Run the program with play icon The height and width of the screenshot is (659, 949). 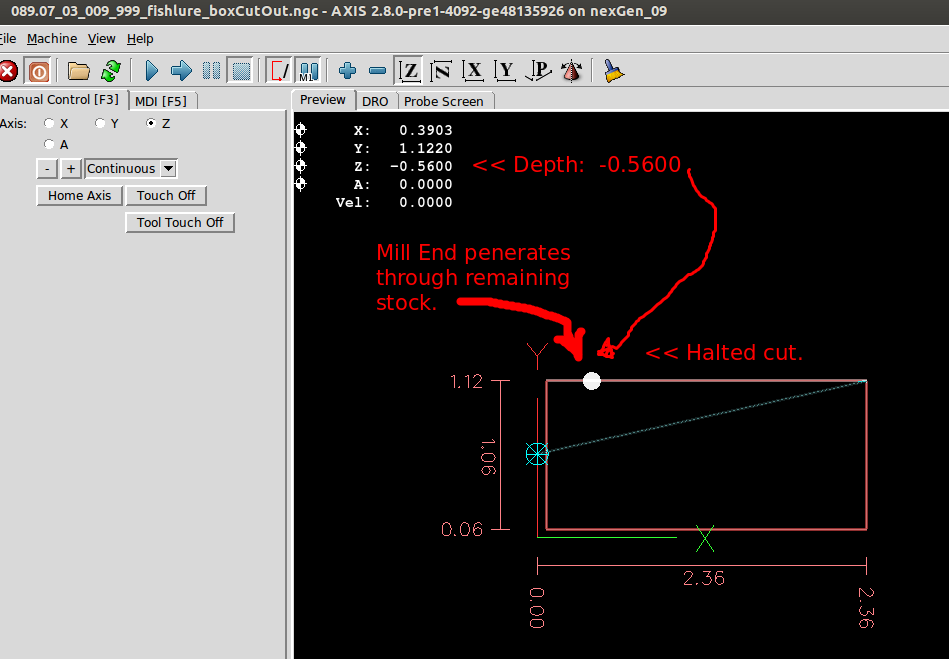click(x=152, y=71)
